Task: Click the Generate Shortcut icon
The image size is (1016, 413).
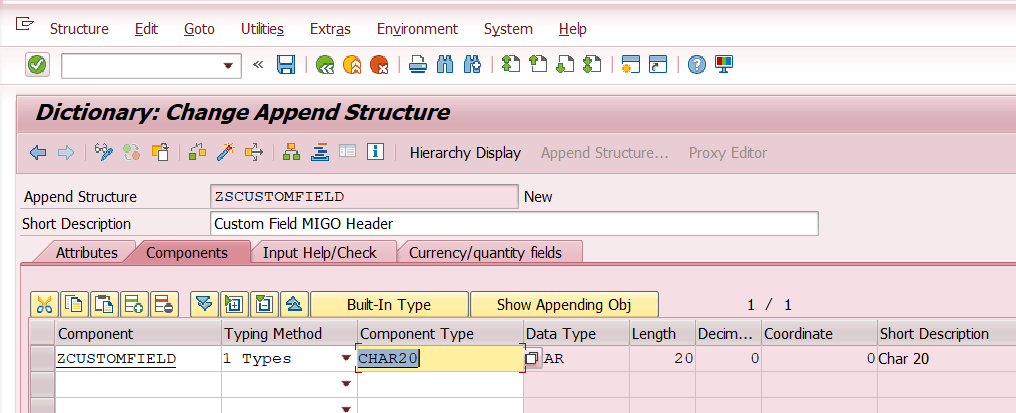Action: [658, 64]
